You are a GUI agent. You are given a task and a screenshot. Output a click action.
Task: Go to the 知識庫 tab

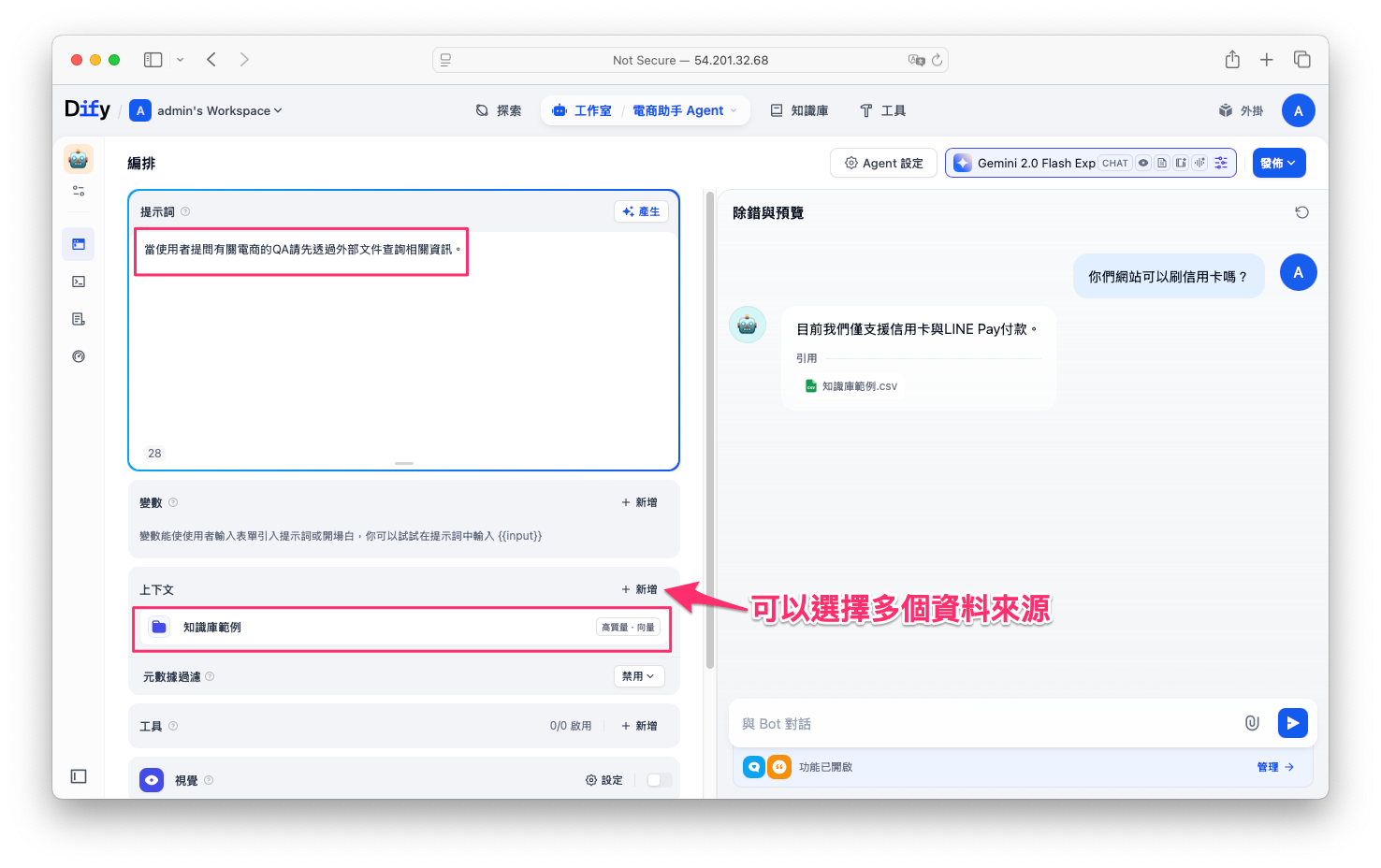[799, 110]
